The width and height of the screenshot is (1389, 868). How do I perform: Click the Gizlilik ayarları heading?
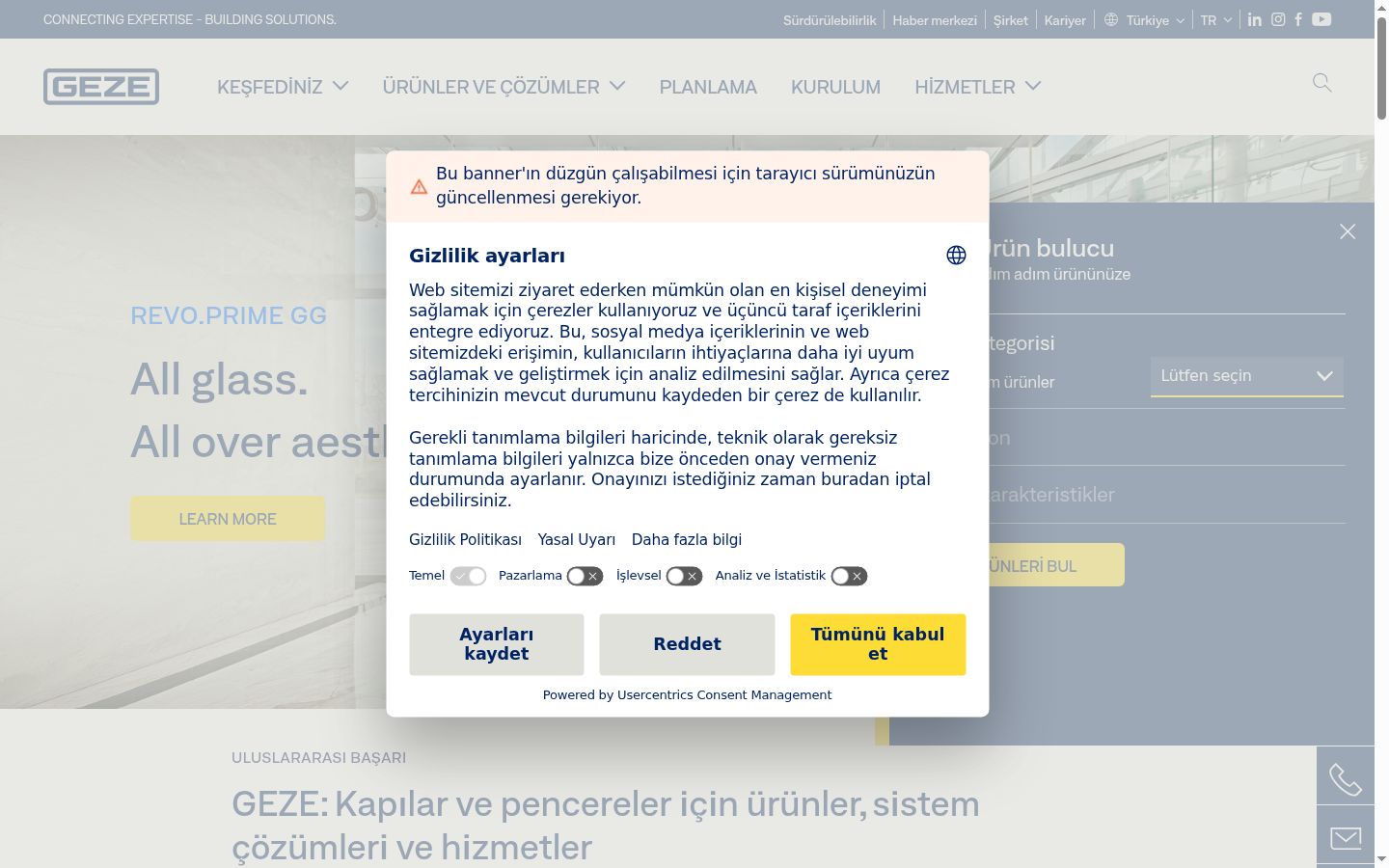487,256
